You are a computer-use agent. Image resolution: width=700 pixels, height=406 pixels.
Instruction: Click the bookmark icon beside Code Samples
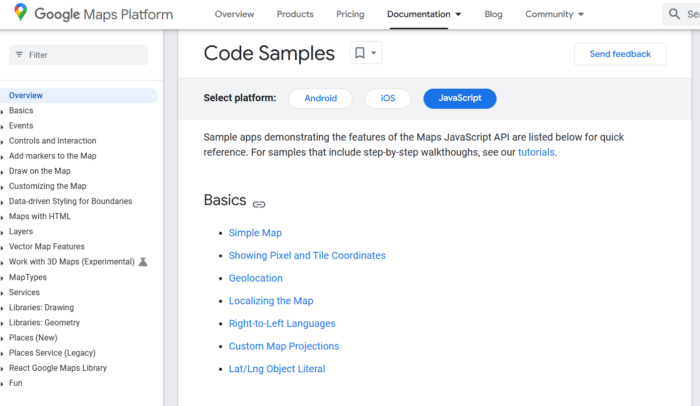point(358,54)
